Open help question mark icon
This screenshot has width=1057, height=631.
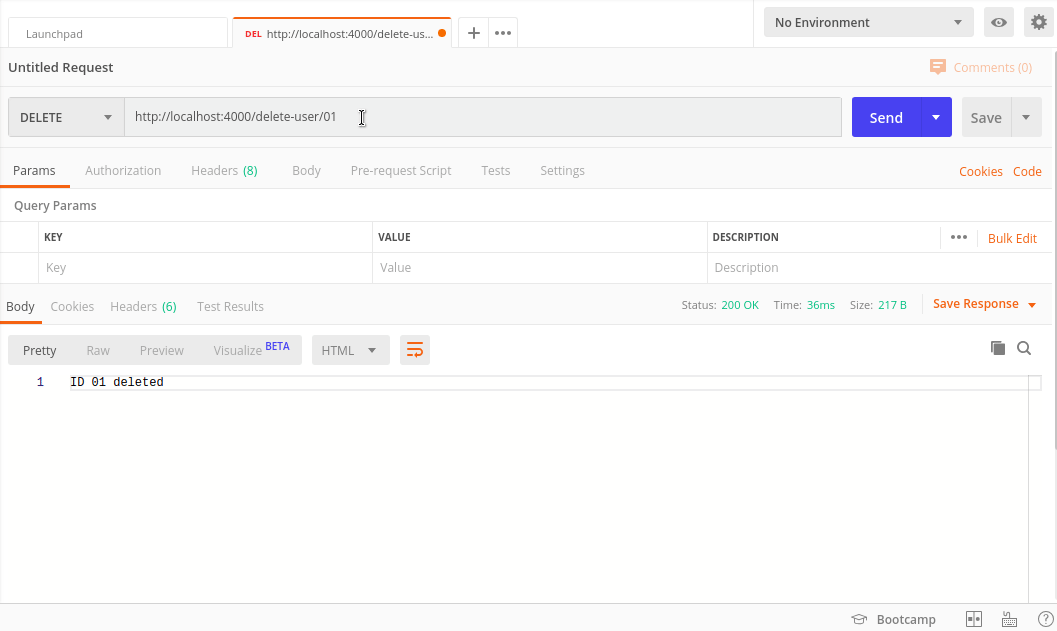click(1046, 619)
